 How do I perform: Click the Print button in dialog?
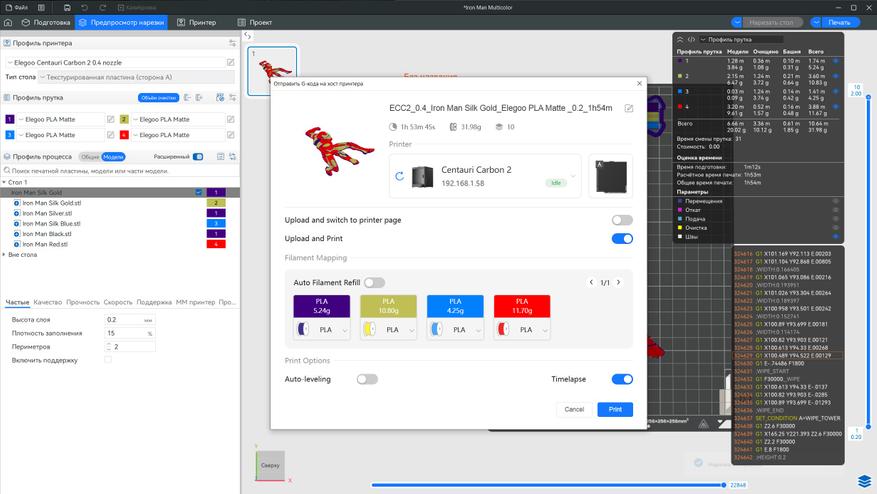coord(615,410)
